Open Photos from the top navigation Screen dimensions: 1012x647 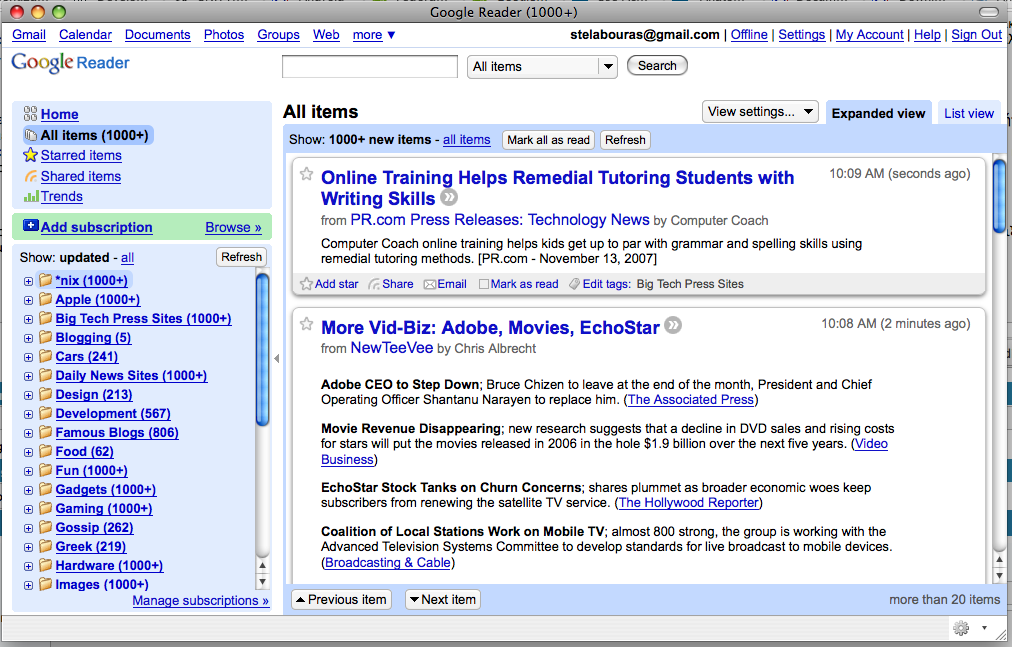pyautogui.click(x=224, y=35)
